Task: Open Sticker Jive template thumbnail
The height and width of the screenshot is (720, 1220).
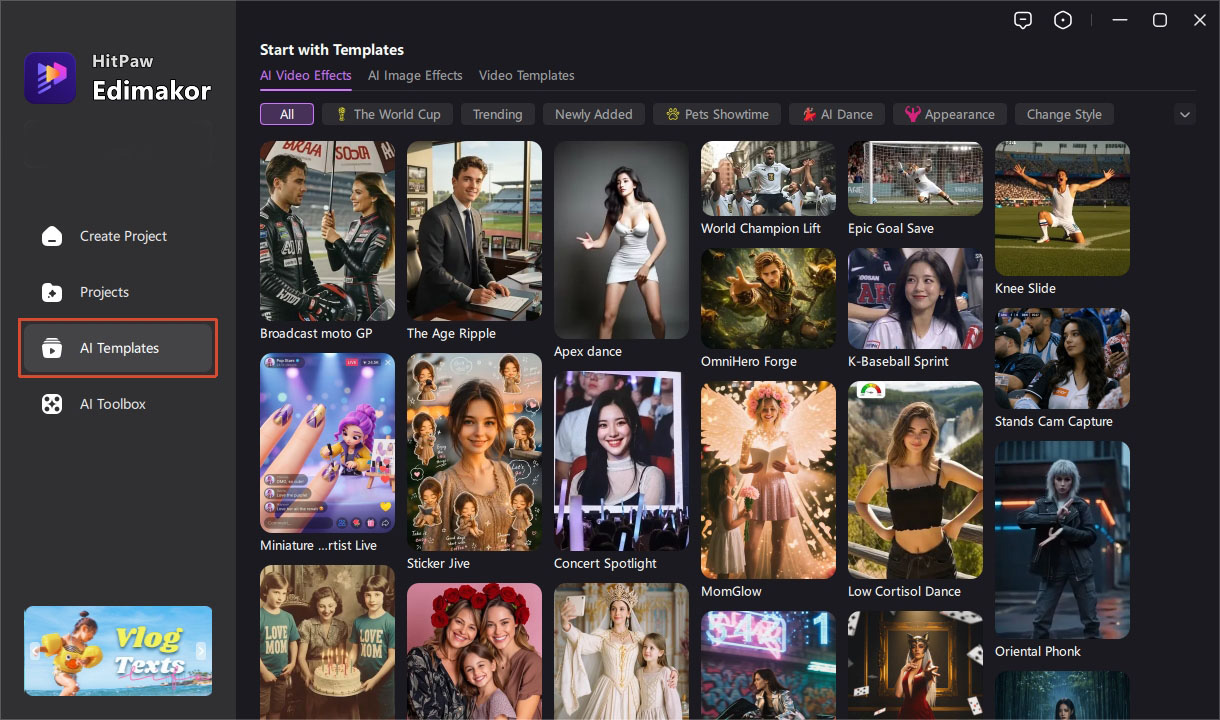Action: pyautogui.click(x=474, y=452)
